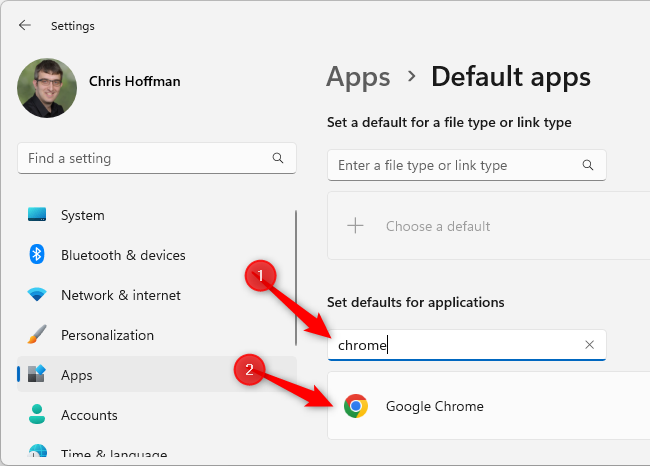Go to Bluetooth & devices settings
The height and width of the screenshot is (466, 650).
click(123, 255)
